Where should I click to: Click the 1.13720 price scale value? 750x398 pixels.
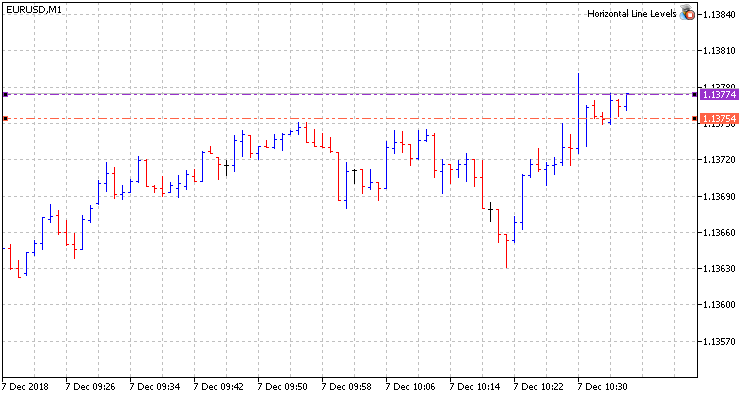pyautogui.click(x=719, y=160)
